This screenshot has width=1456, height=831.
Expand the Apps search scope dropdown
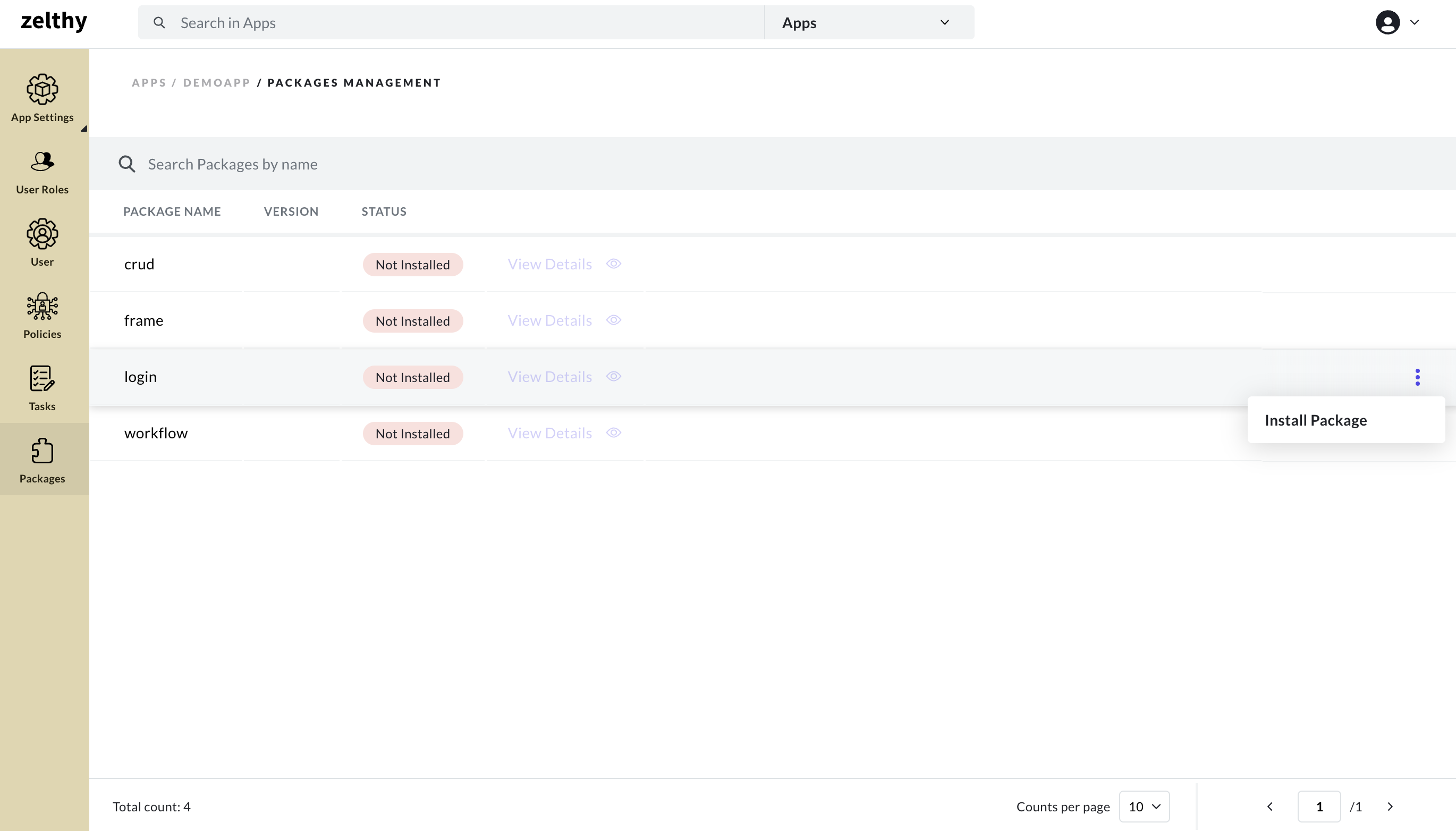[869, 23]
